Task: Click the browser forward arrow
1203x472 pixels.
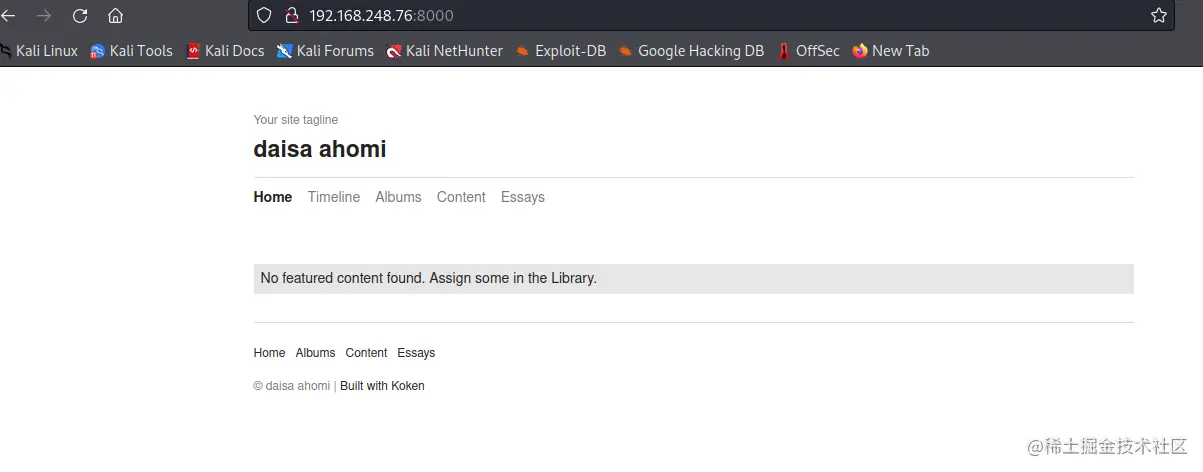Action: 44,15
